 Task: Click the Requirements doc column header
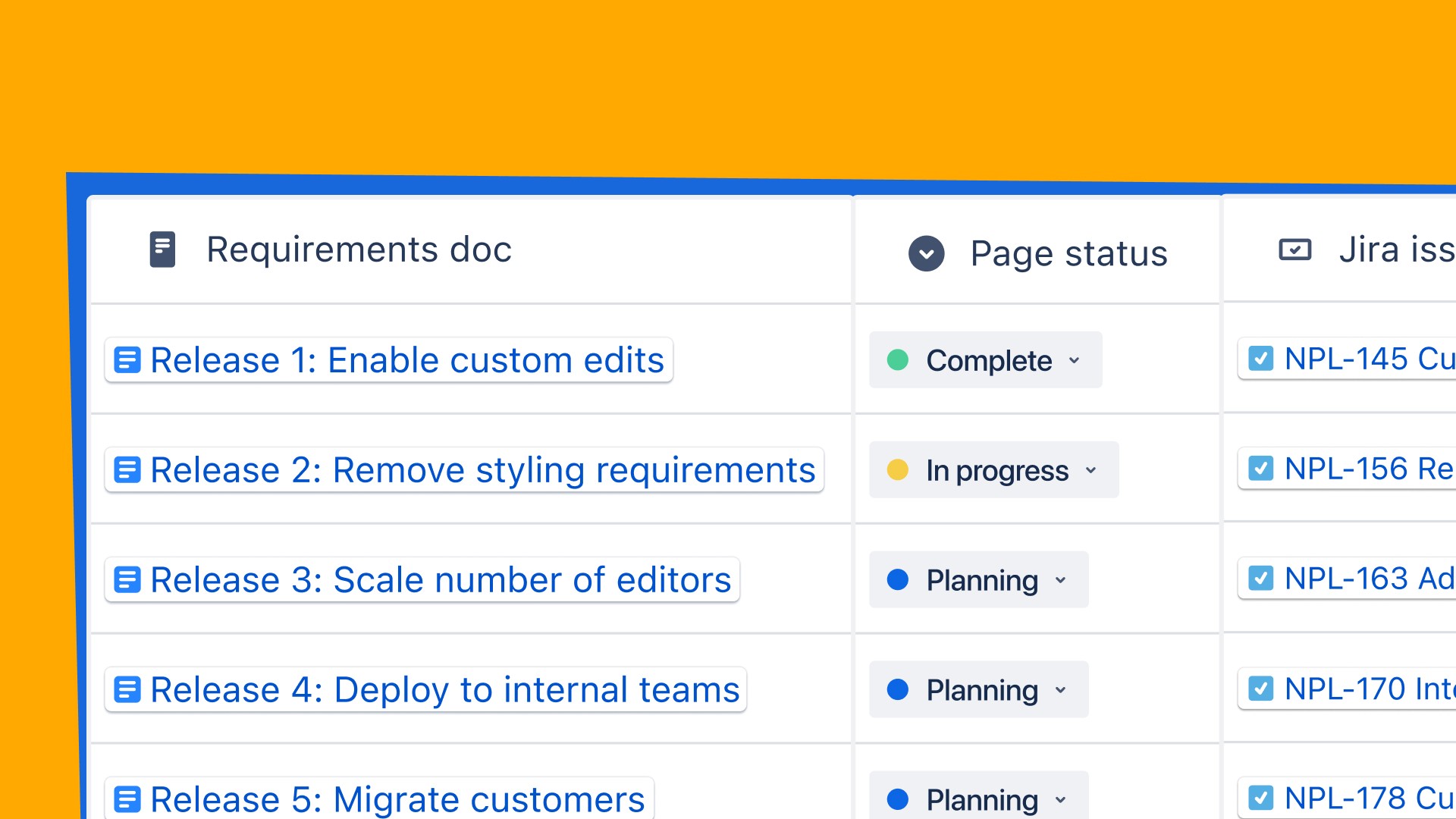coord(359,249)
